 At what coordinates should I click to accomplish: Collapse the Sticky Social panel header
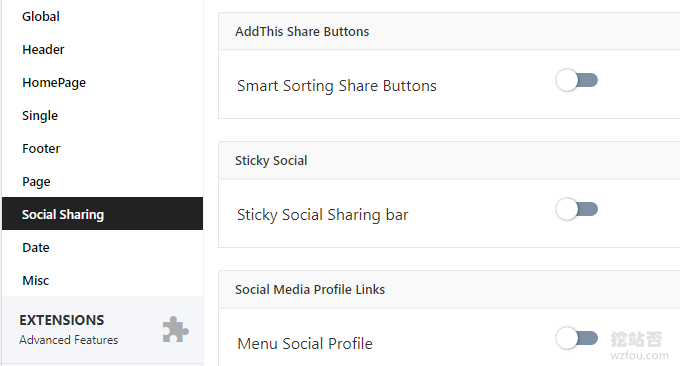point(449,160)
